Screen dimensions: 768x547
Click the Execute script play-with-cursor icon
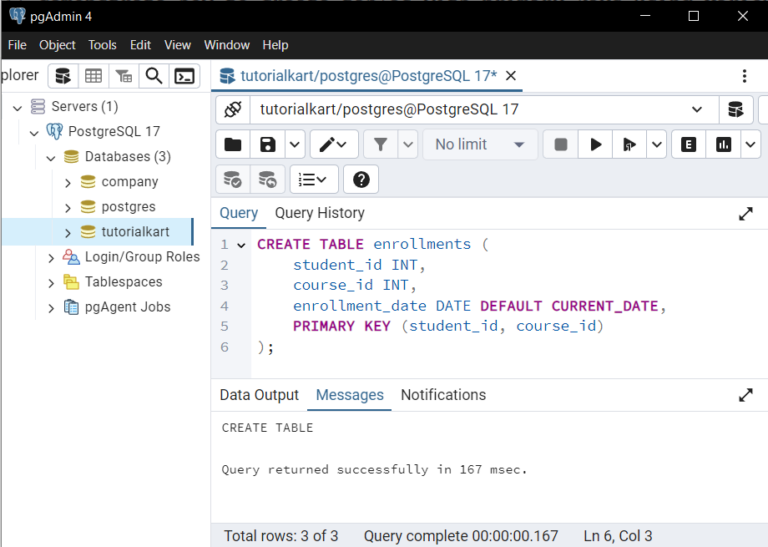(629, 144)
